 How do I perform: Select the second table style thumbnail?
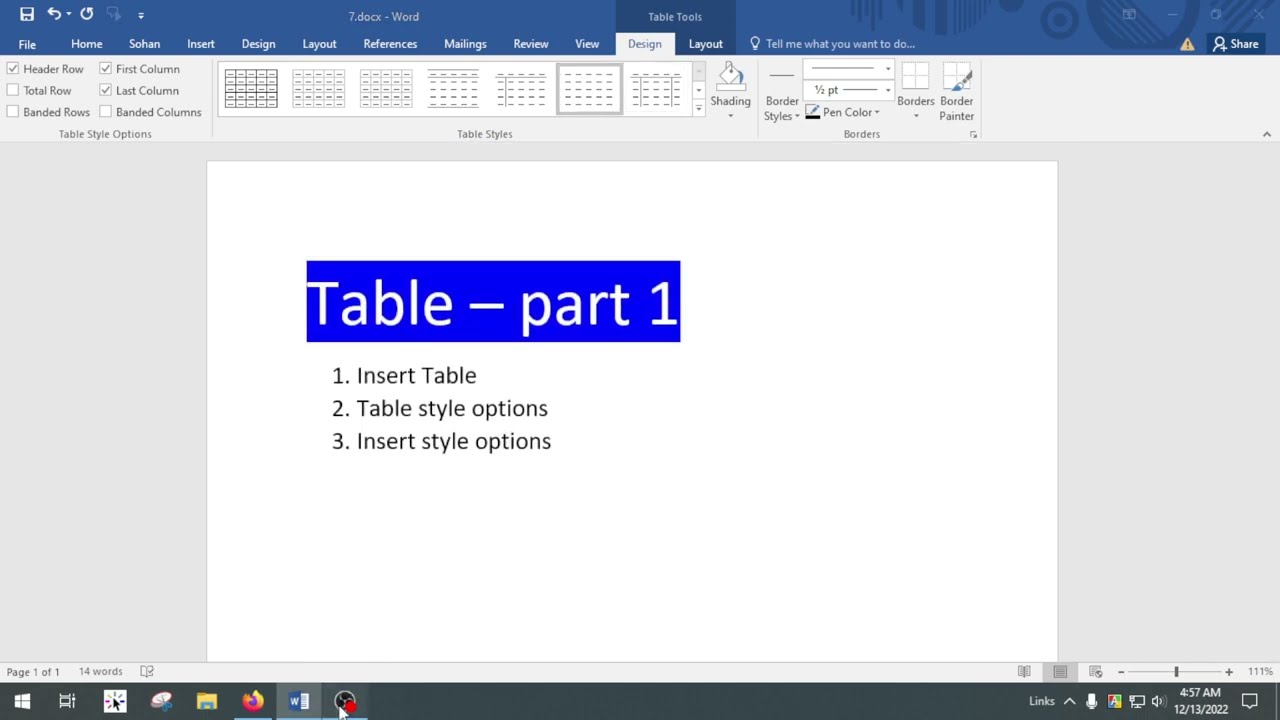(x=318, y=89)
